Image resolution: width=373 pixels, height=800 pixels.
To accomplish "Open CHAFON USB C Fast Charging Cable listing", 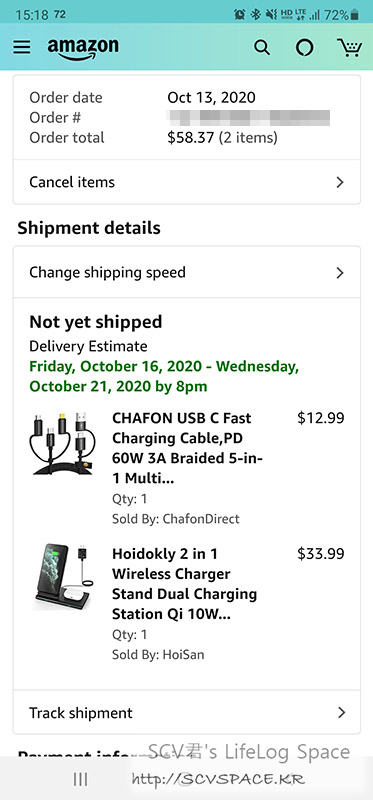I will 187,448.
